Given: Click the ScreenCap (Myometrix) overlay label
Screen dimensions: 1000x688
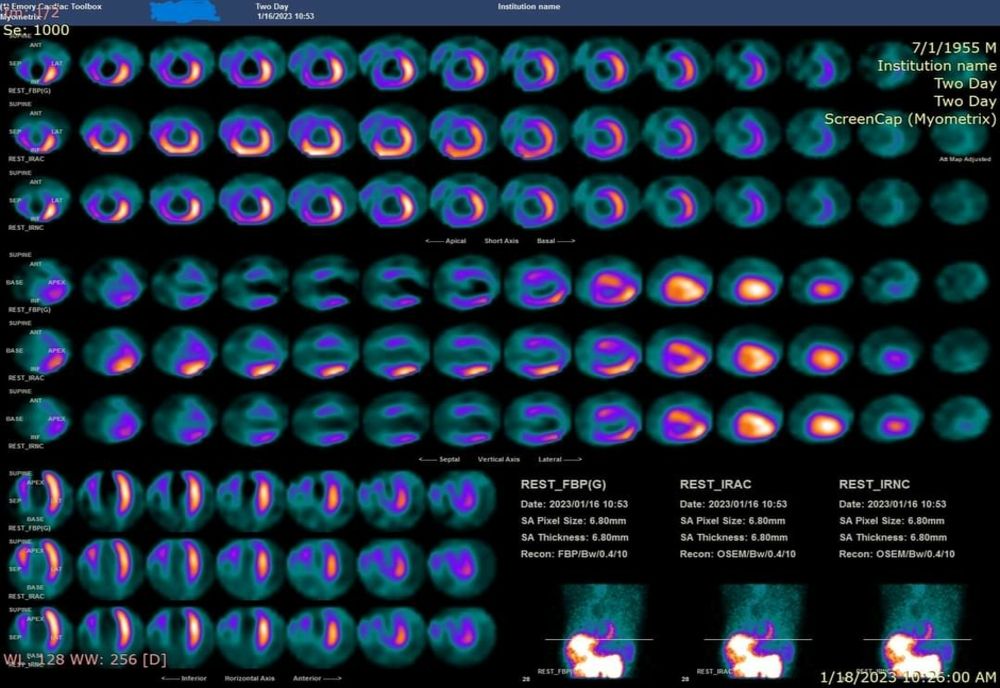Looking at the screenshot, I should 910,119.
